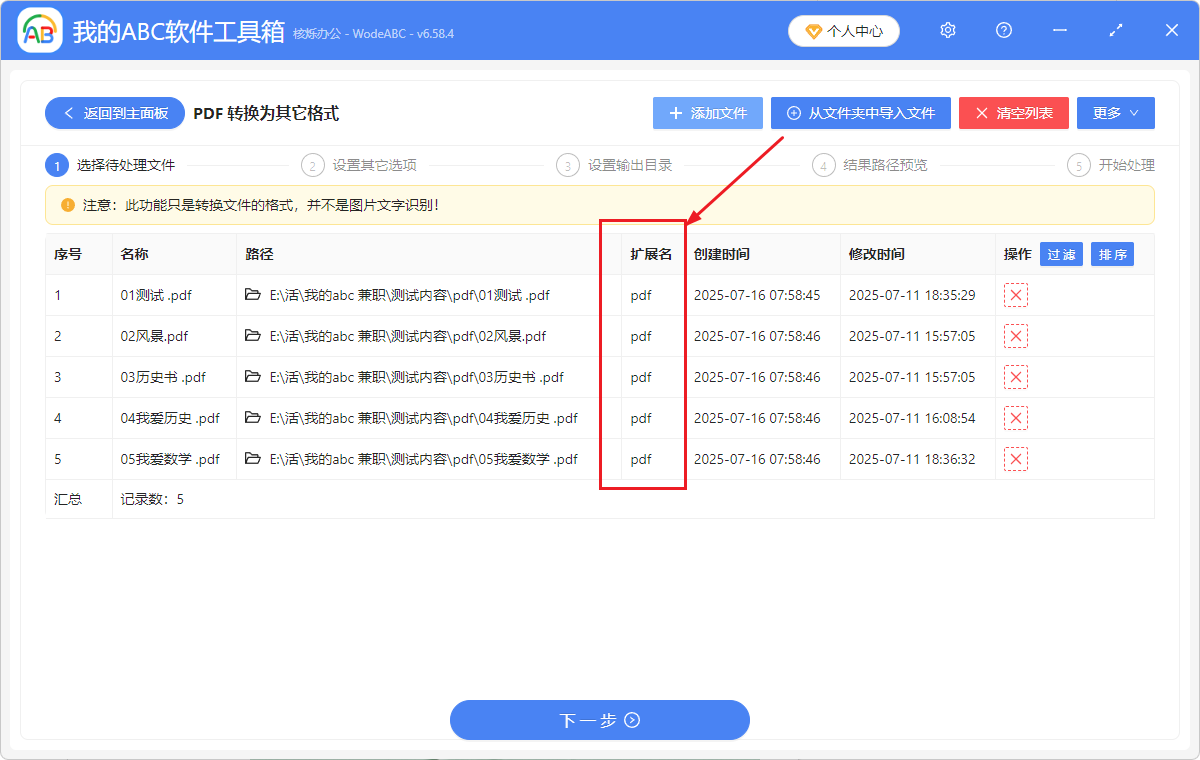Delete 05我爱数学.pdf from the list
Screen dimensions: 1200x760
1015,458
